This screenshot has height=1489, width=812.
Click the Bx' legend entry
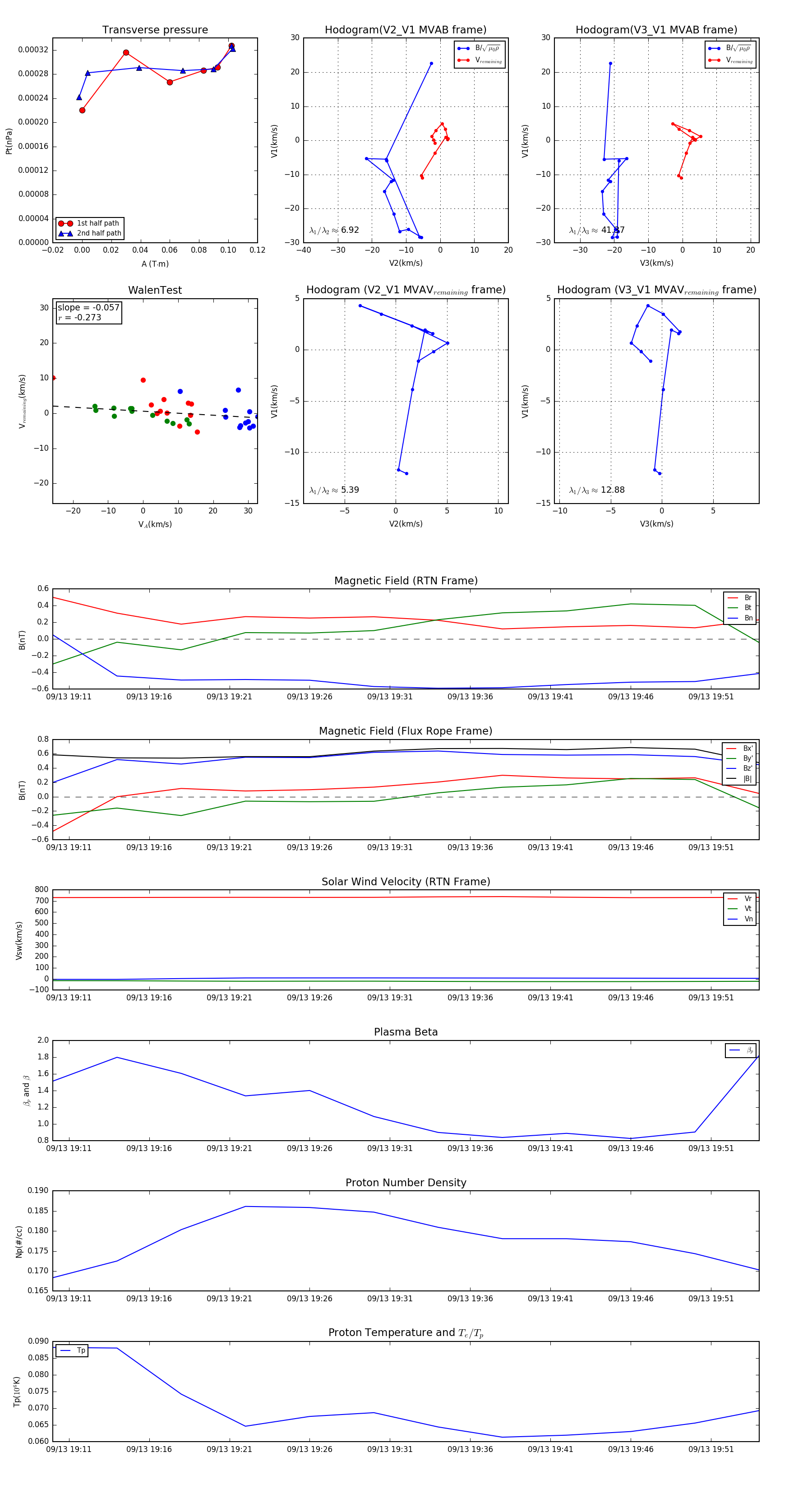pyautogui.click(x=739, y=748)
